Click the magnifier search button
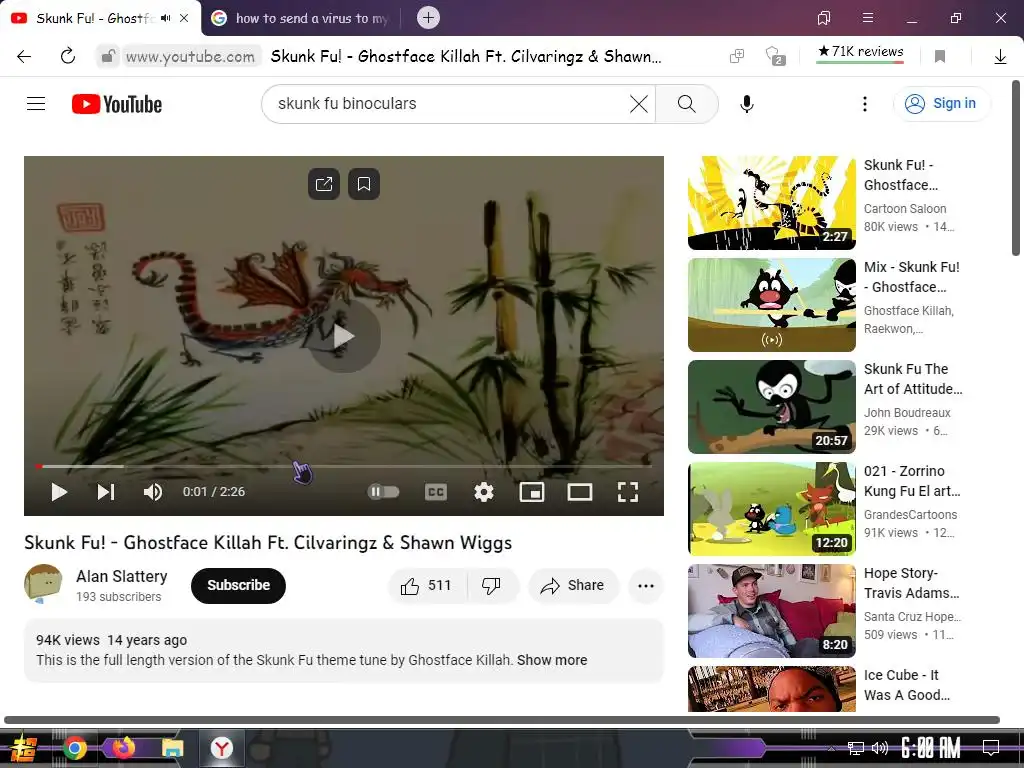 click(x=686, y=103)
